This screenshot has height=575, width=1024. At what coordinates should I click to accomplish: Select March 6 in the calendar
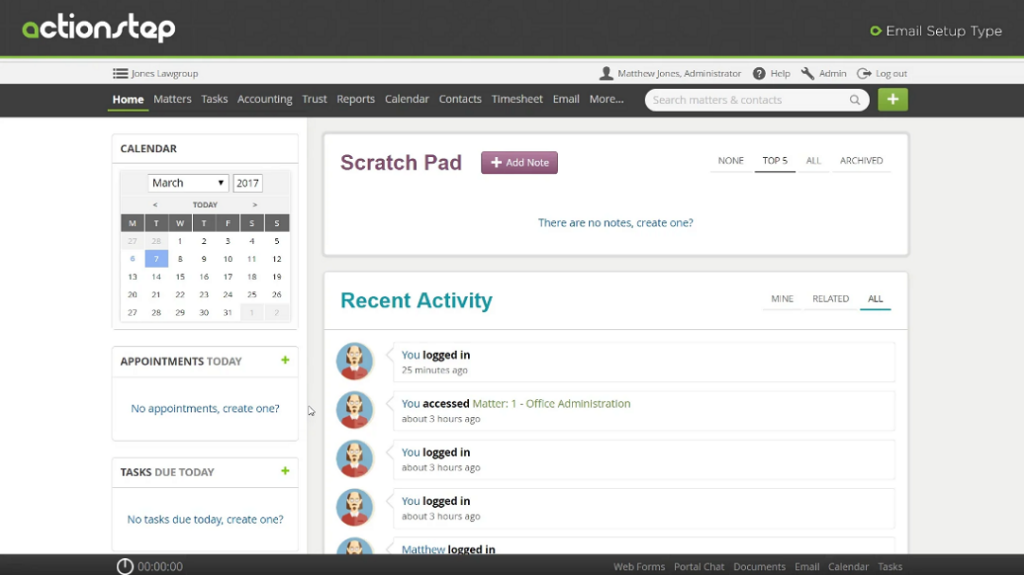tap(133, 259)
